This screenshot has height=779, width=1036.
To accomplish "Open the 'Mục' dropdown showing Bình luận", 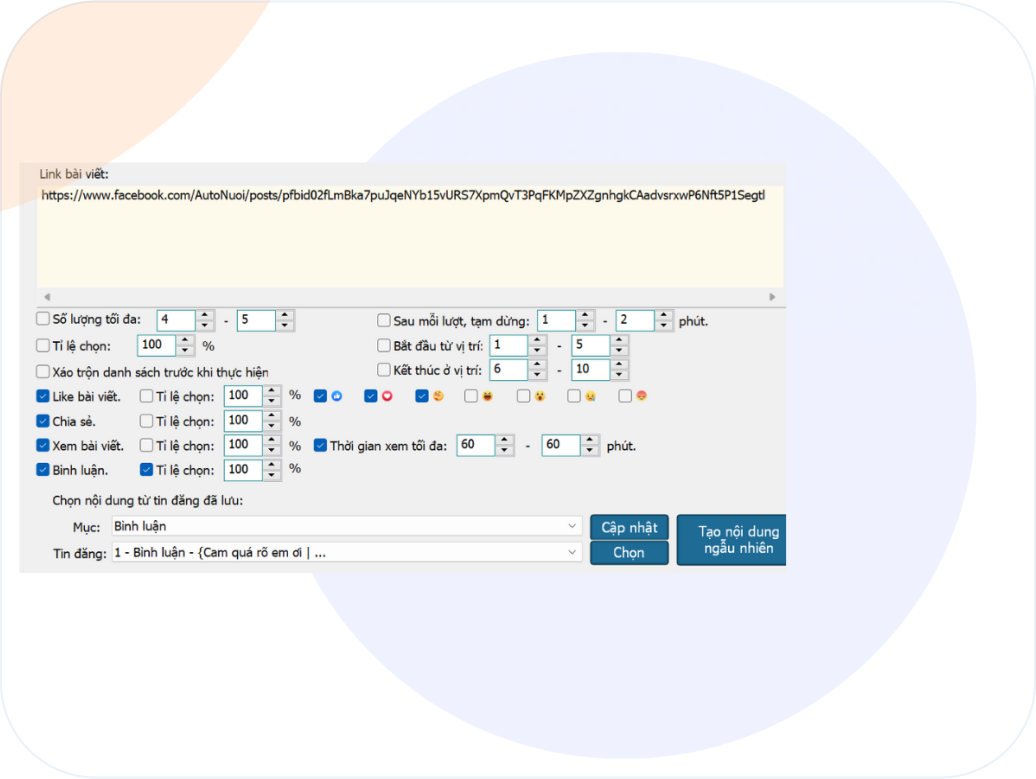I will pos(572,526).
